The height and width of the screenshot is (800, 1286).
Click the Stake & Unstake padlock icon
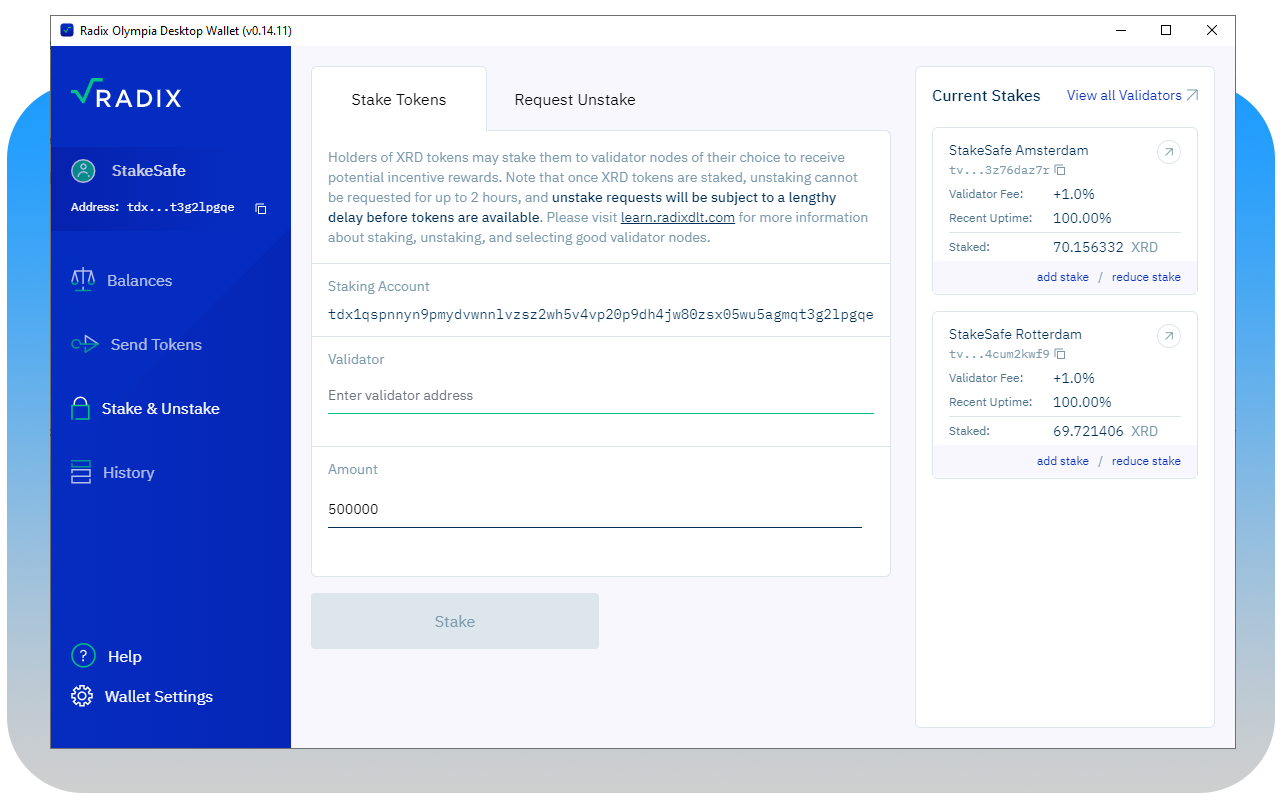coord(80,408)
